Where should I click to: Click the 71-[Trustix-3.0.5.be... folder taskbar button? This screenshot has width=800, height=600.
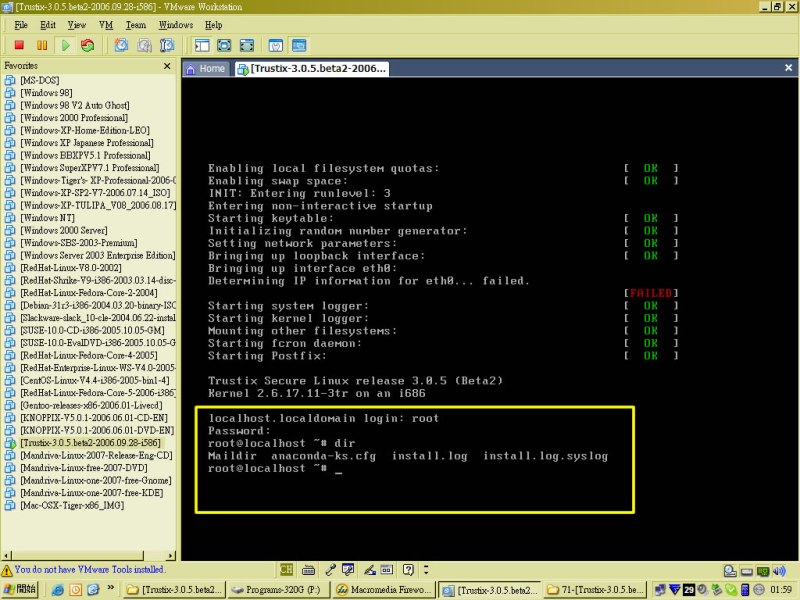[x=595, y=590]
